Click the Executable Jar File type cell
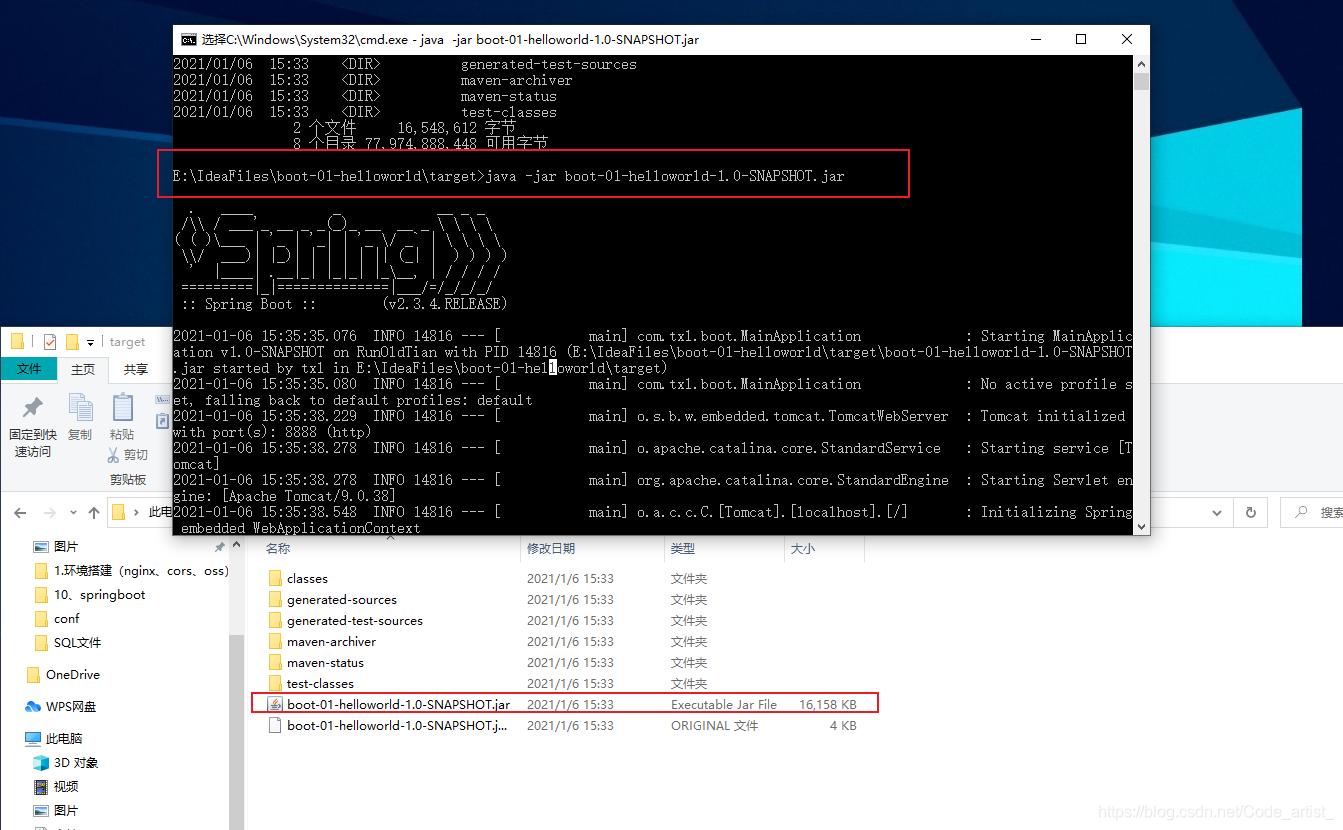The image size is (1343, 830). (x=724, y=705)
